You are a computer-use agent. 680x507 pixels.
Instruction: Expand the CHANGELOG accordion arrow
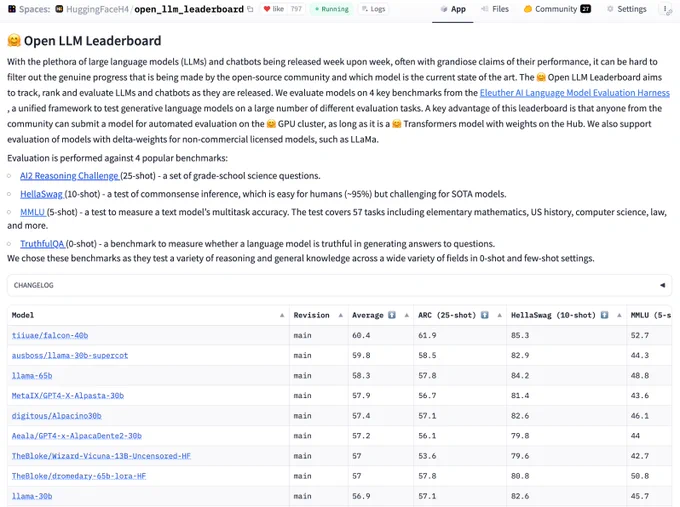point(662,285)
